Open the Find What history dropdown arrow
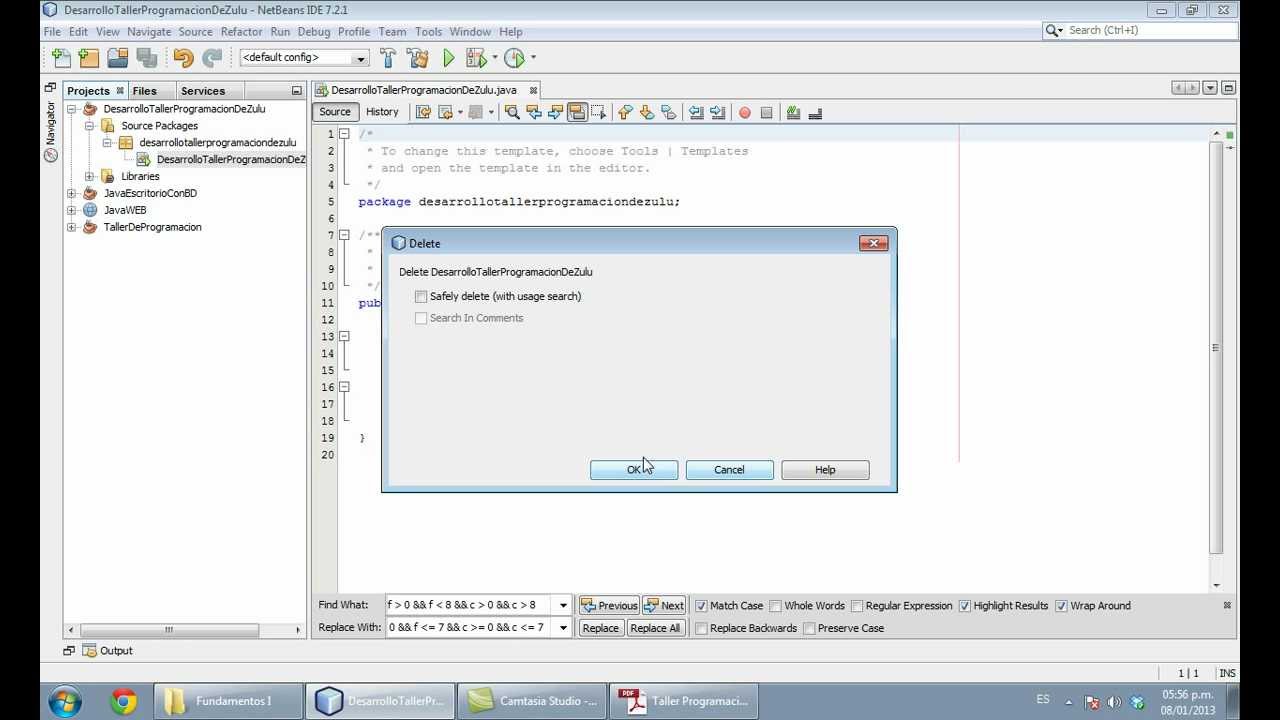 point(563,606)
